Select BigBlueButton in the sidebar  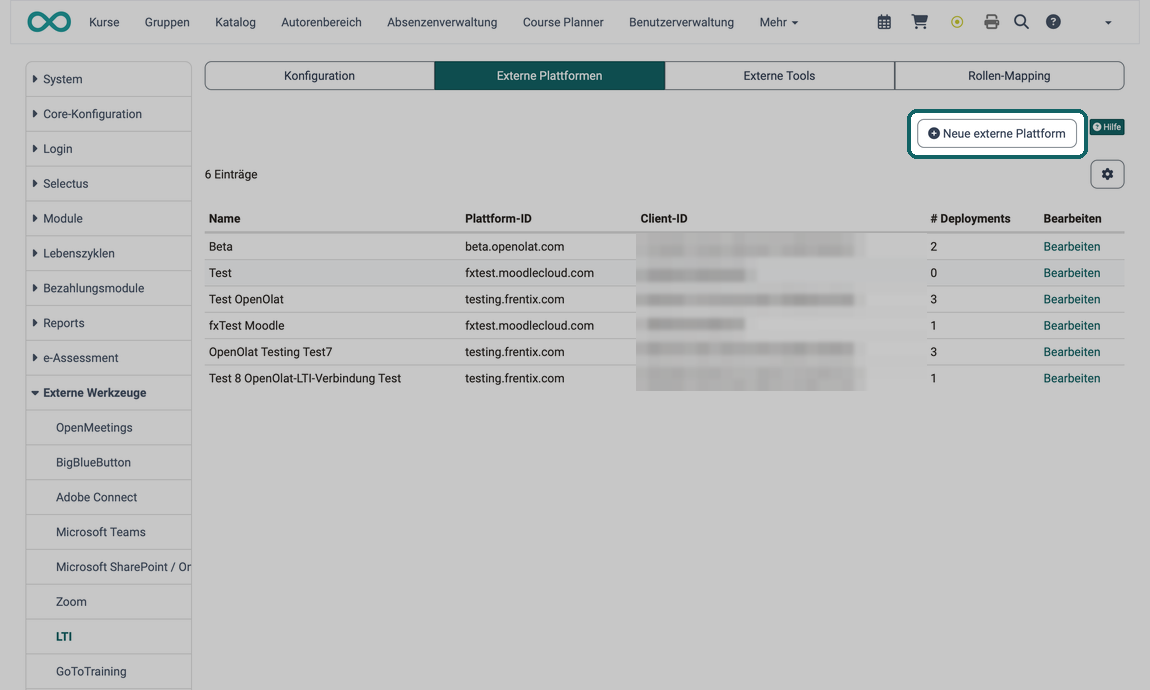(109, 462)
